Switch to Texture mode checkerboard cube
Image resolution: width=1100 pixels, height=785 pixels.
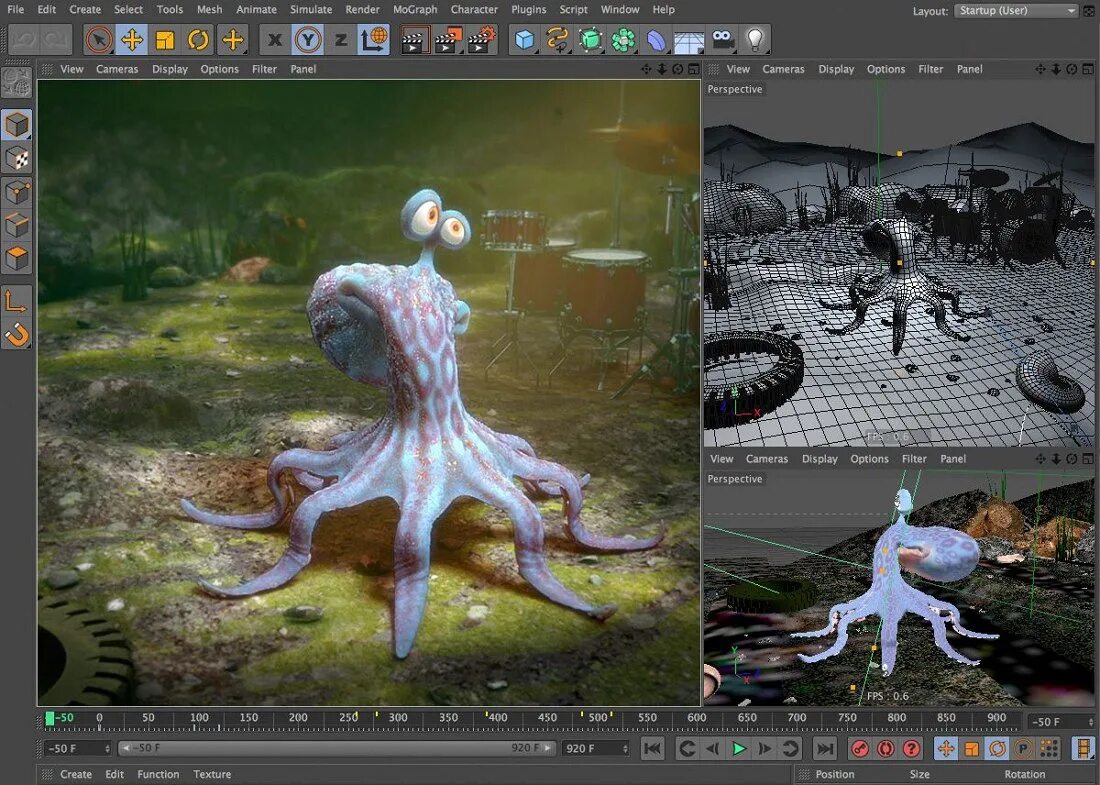pos(17,158)
